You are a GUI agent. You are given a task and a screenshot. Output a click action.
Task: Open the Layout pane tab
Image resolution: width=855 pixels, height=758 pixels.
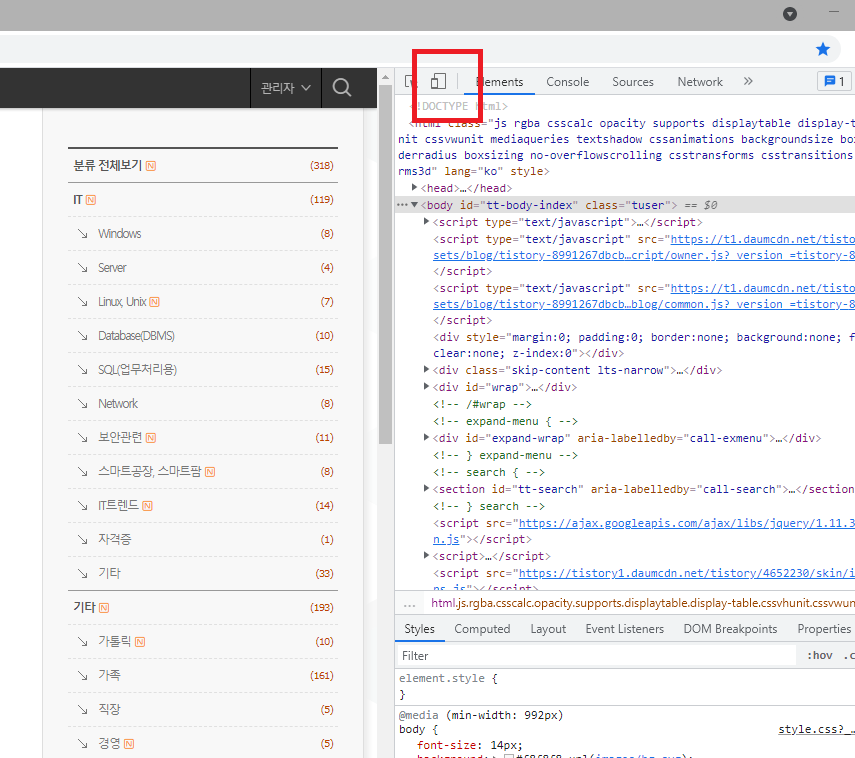click(548, 629)
